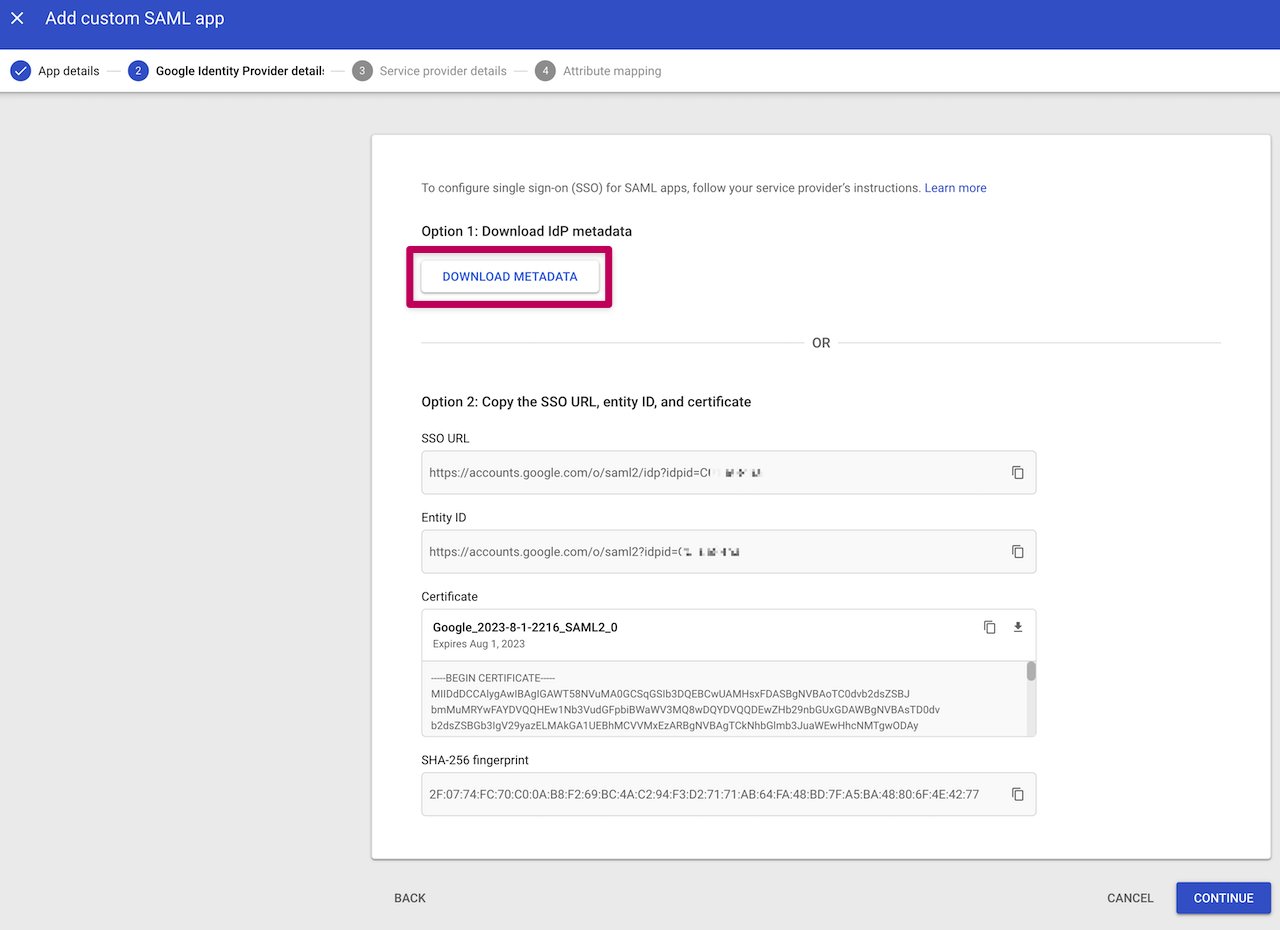Copy the certificate contents
Viewport: 1280px width, 930px height.
coord(989,627)
